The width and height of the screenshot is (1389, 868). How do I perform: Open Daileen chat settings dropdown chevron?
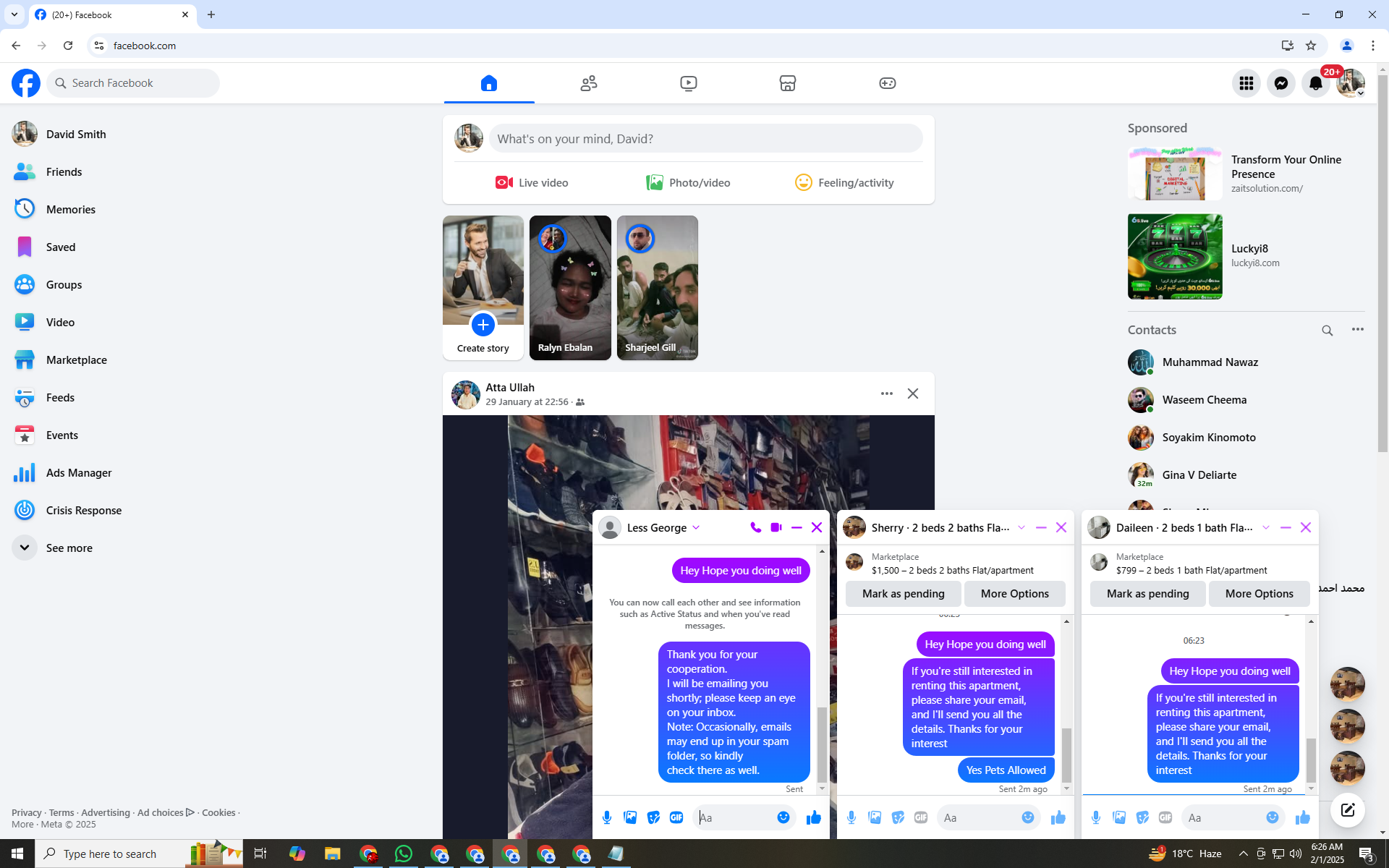pyautogui.click(x=1265, y=527)
